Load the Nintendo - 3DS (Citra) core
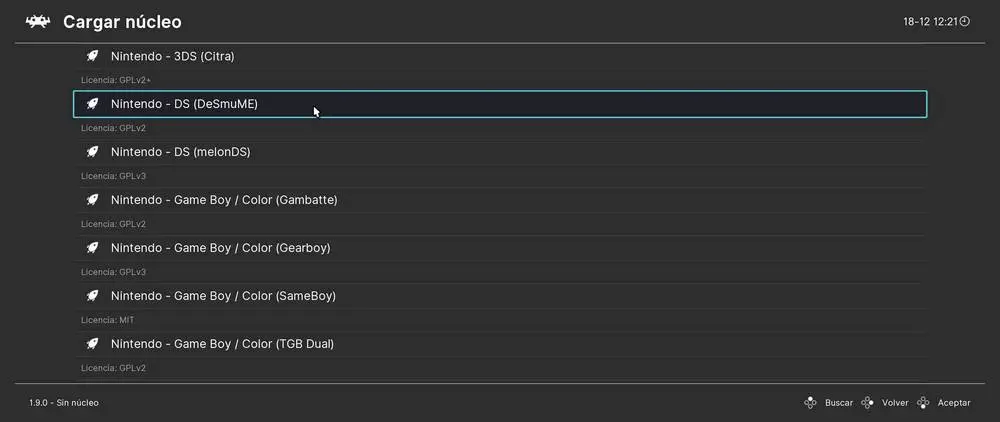Viewport: 1000px width, 422px height. 173,56
